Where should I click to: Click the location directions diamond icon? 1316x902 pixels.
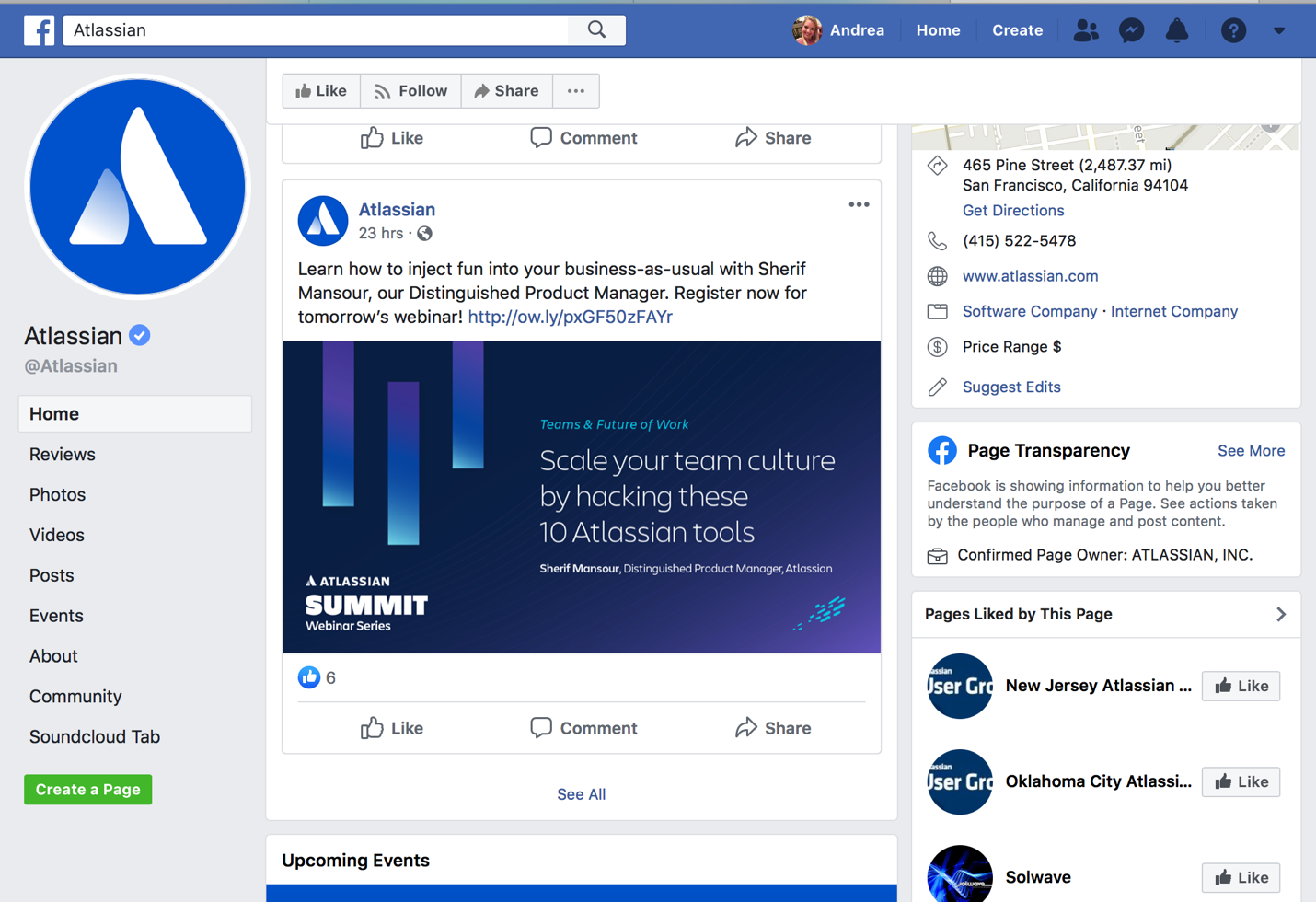(x=937, y=166)
